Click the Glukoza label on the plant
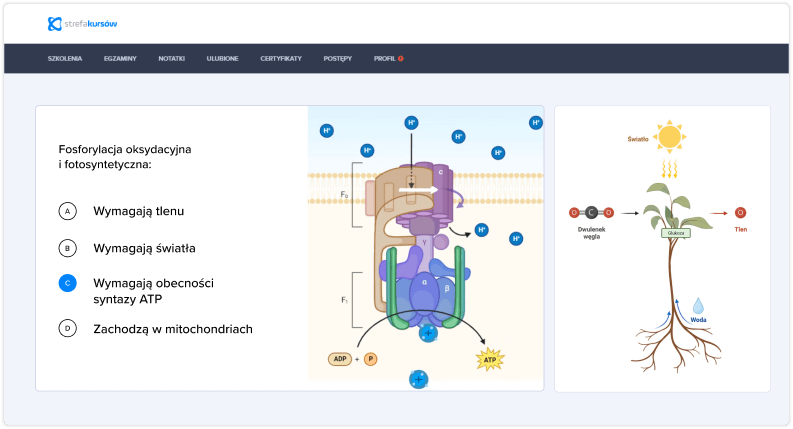Viewport: 793px width, 429px height. (675, 232)
